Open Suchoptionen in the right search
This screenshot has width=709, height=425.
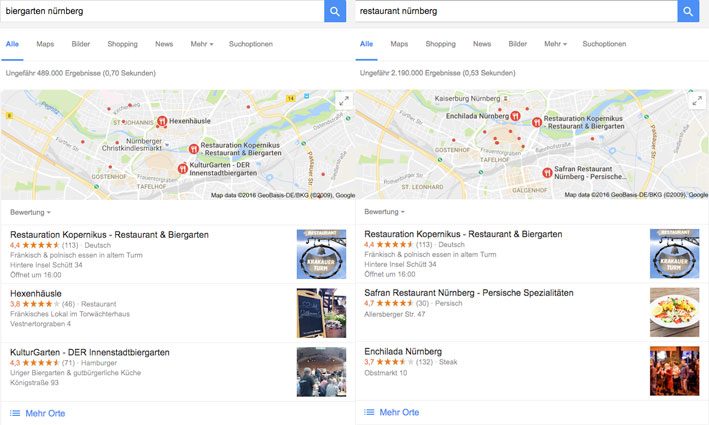(x=604, y=44)
